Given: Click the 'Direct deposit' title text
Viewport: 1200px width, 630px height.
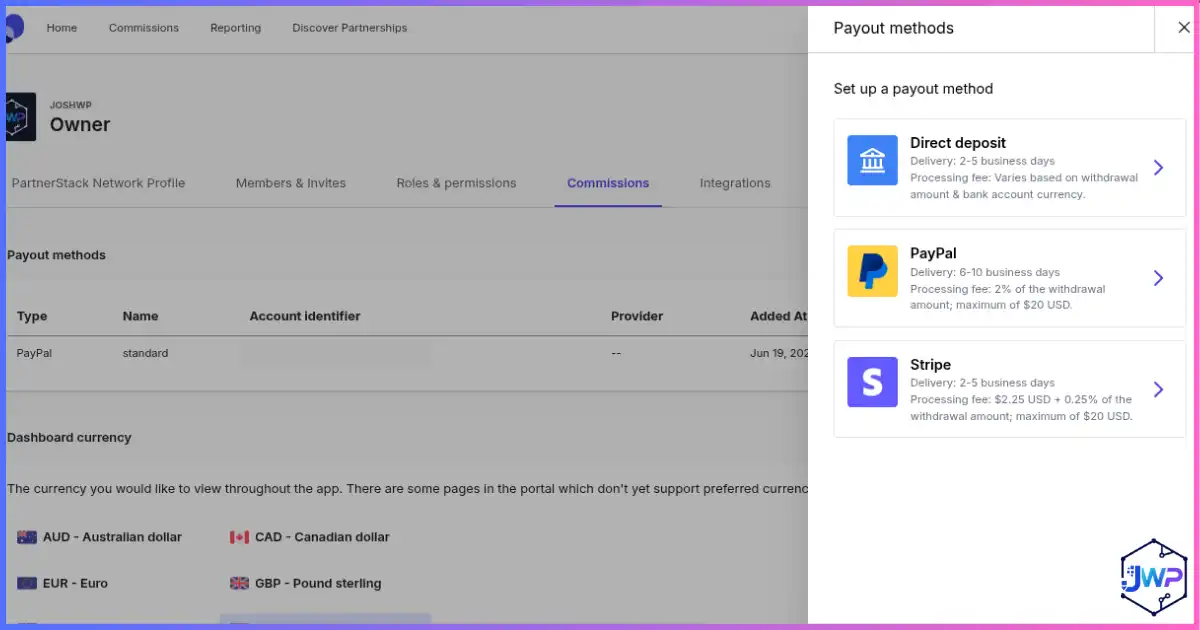Looking at the screenshot, I should coord(958,143).
